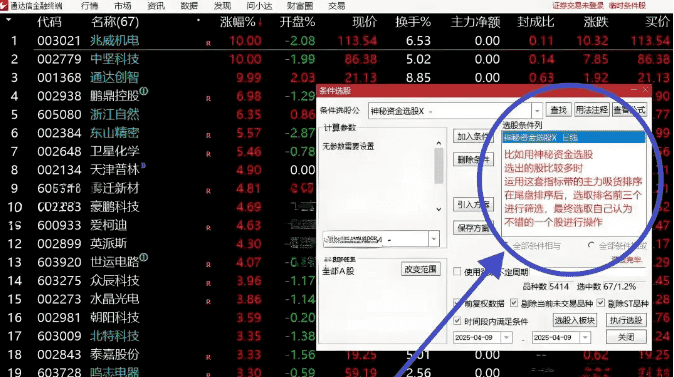Toggle 时间段内满足条件 checkbox
The height and width of the screenshot is (377, 674).
coord(457,321)
